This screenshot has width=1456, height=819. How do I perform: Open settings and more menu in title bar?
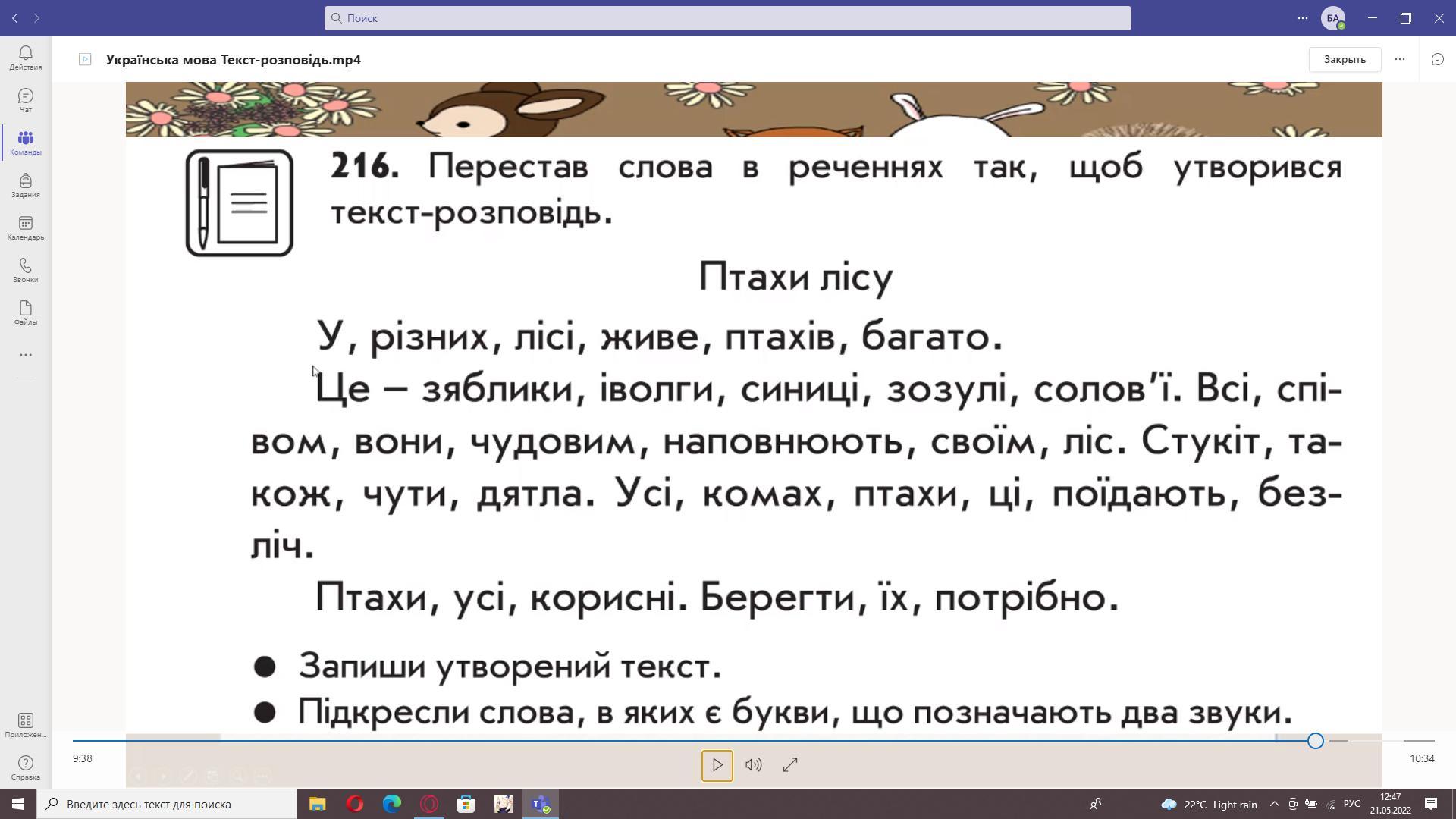coord(1303,18)
